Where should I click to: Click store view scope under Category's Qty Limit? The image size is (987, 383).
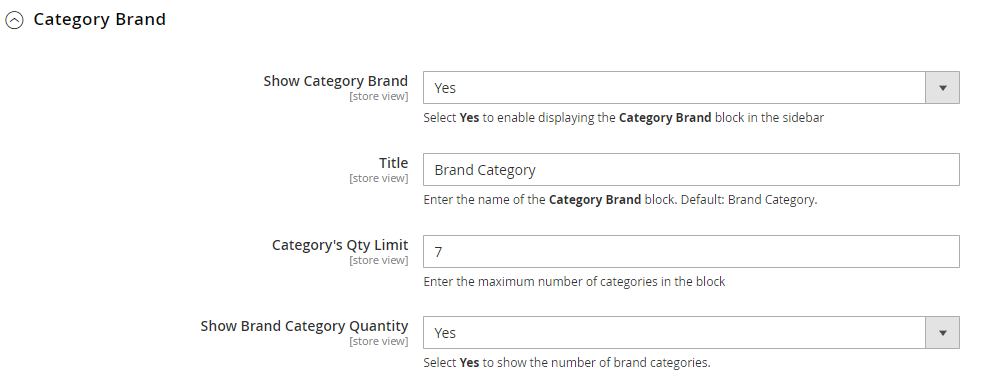(x=378, y=260)
